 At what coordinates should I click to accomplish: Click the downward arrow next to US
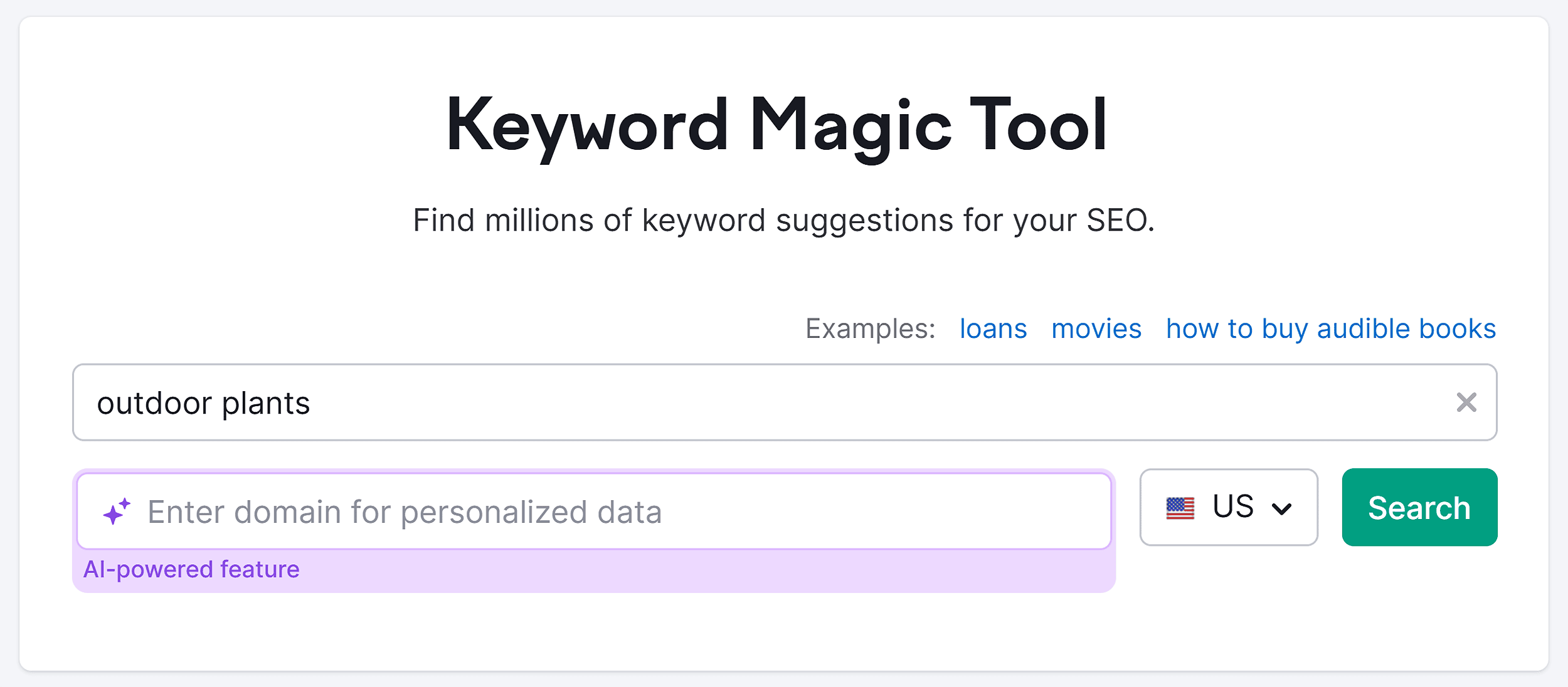coord(1281,508)
